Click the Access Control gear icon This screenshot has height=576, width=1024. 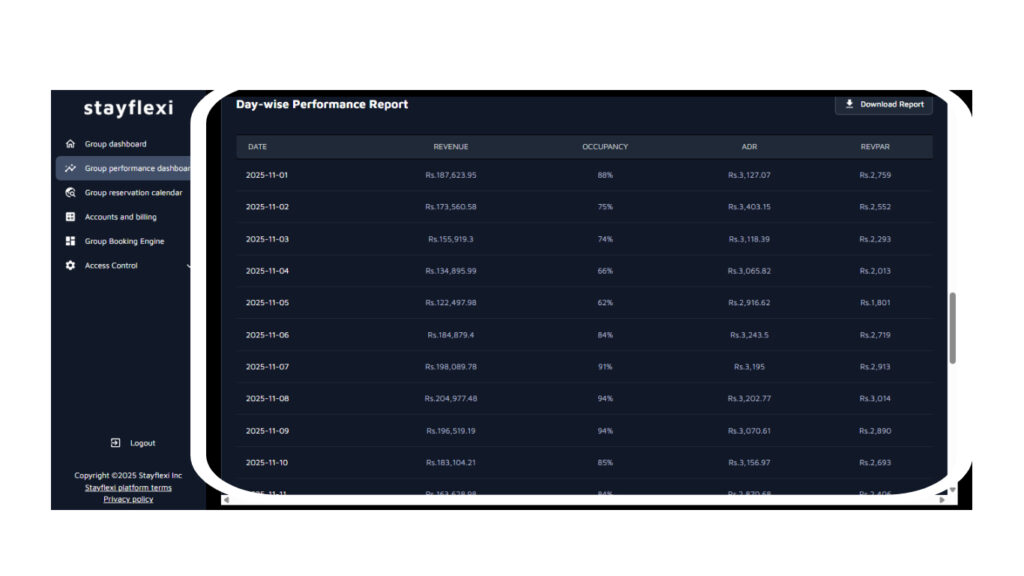coord(70,266)
